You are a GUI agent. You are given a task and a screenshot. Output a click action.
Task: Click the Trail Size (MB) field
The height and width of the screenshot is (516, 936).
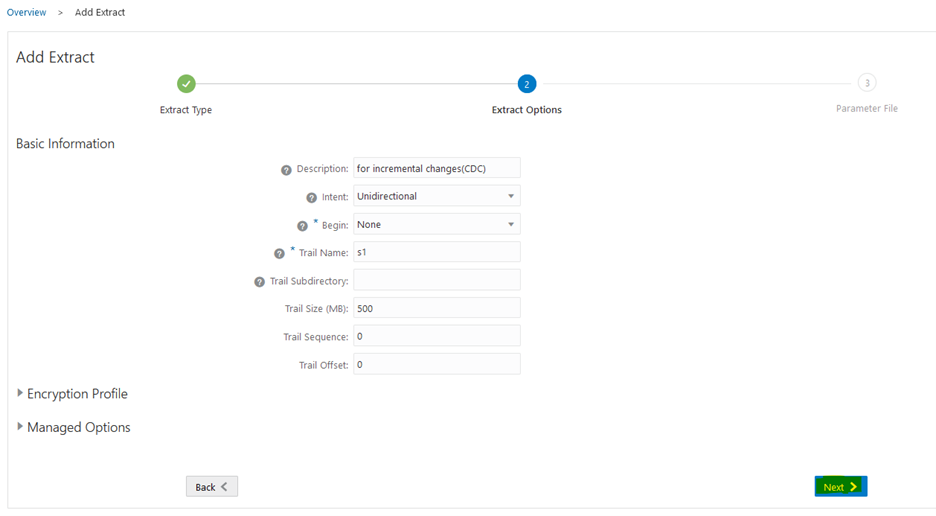click(x=437, y=308)
